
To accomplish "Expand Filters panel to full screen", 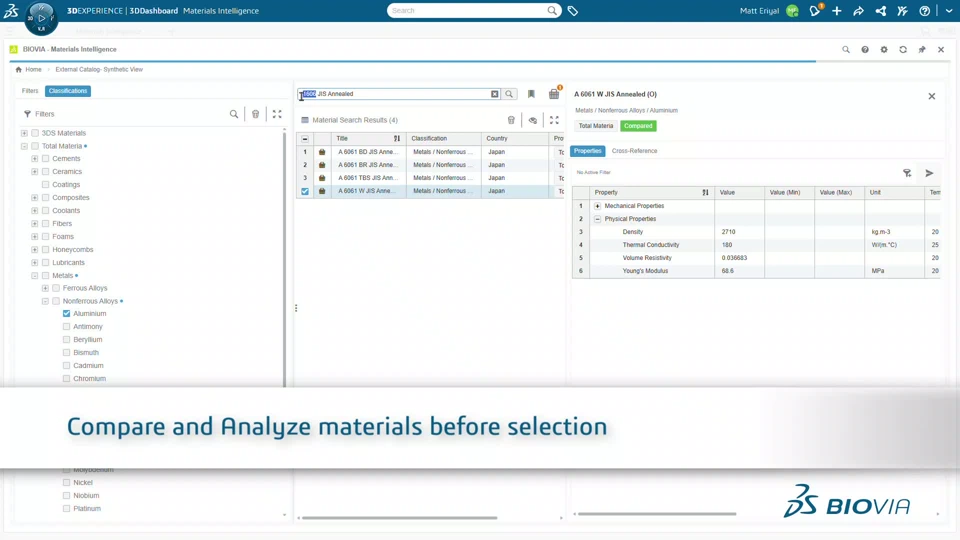I will 277,114.
